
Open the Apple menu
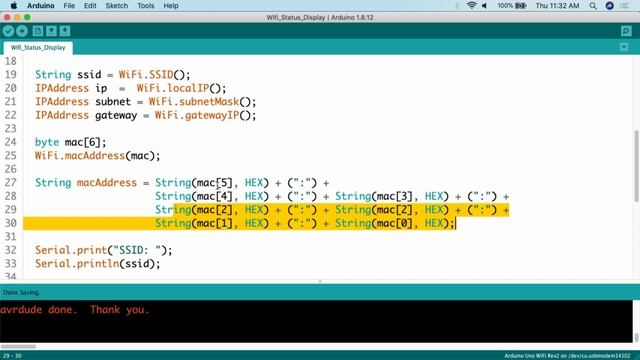[13, 6]
